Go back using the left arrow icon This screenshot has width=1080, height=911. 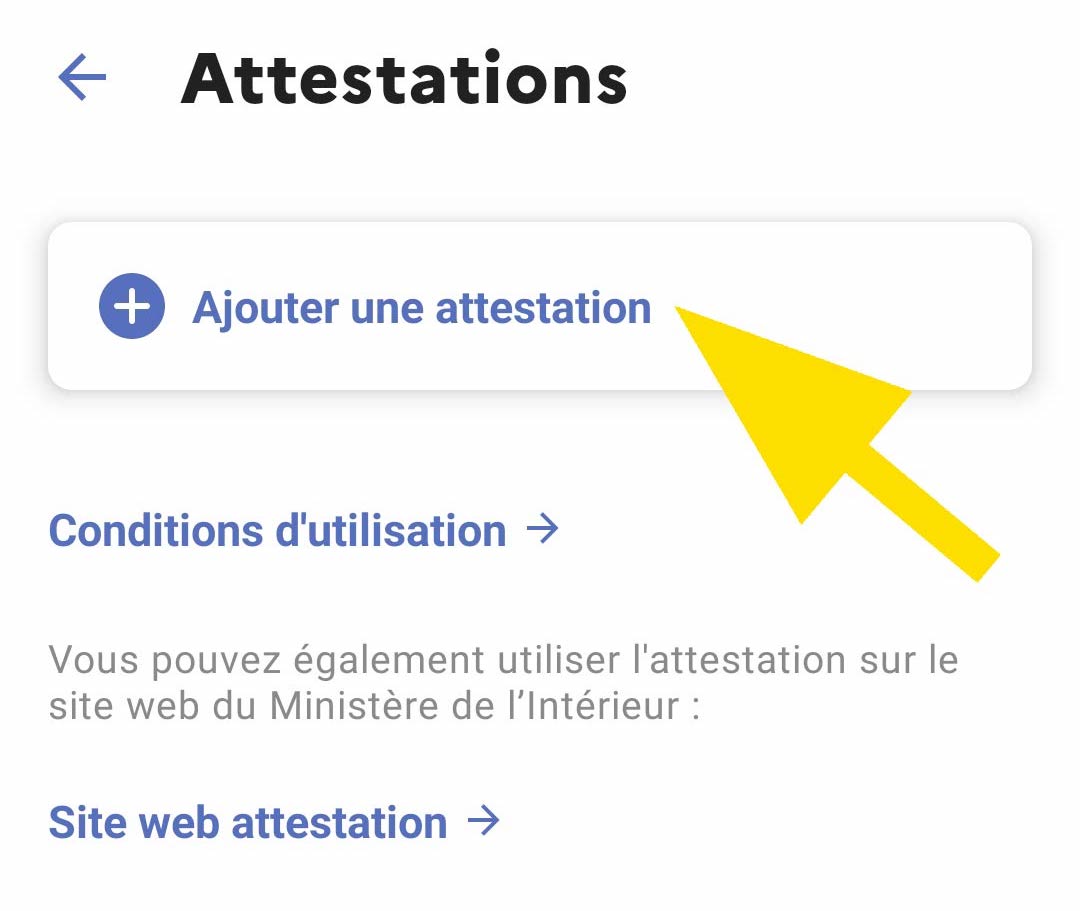pyautogui.click(x=82, y=77)
